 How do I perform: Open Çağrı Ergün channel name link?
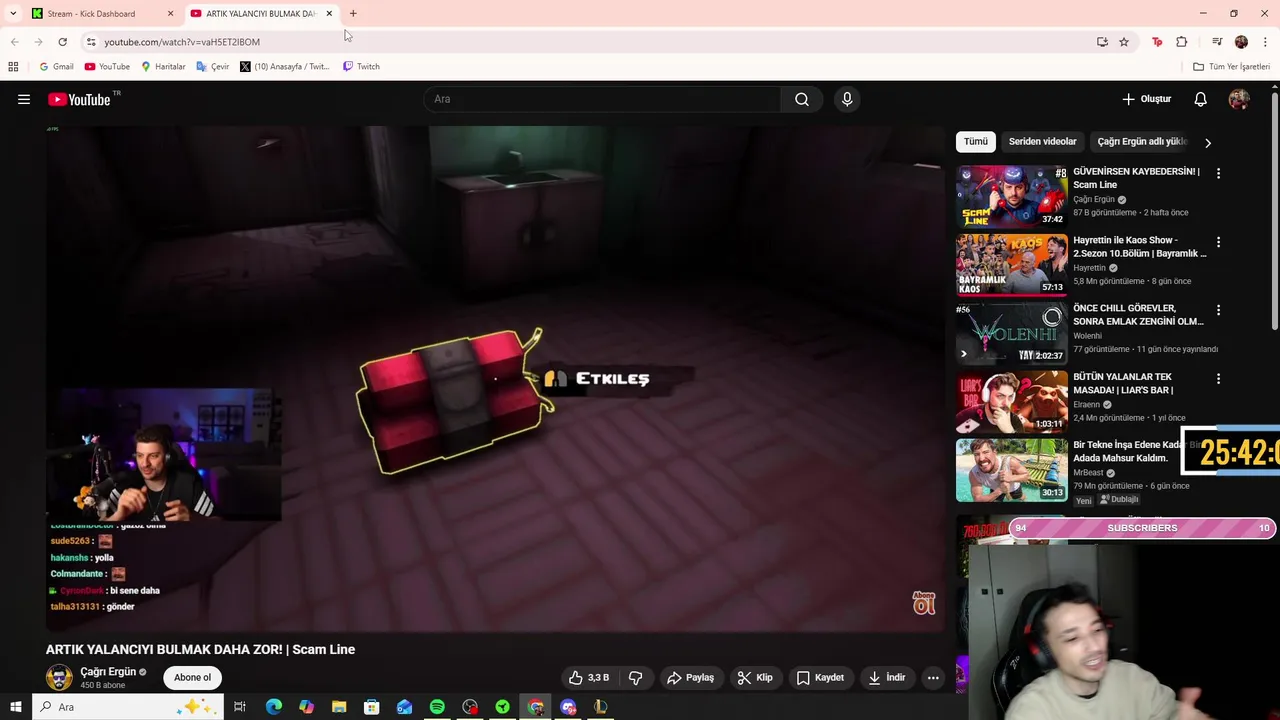[108, 672]
